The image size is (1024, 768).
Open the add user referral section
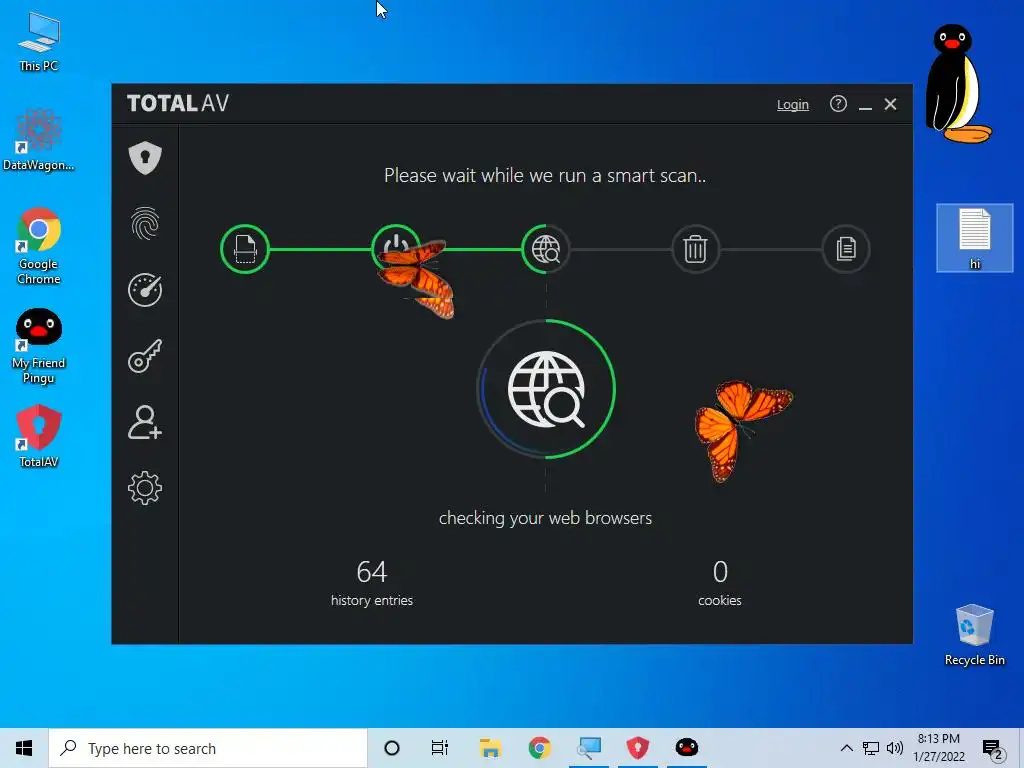(x=145, y=422)
